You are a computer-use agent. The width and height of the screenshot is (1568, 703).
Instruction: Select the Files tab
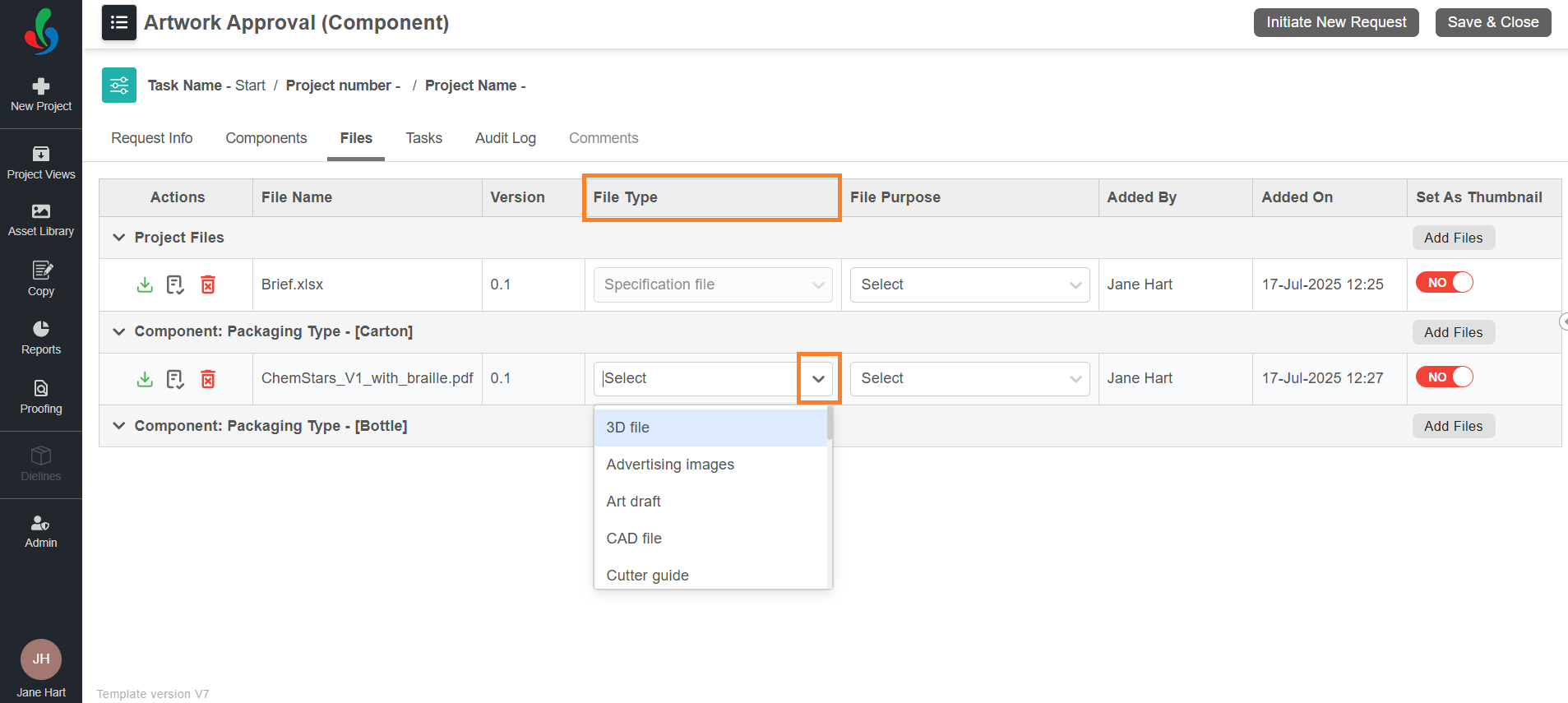pos(356,138)
